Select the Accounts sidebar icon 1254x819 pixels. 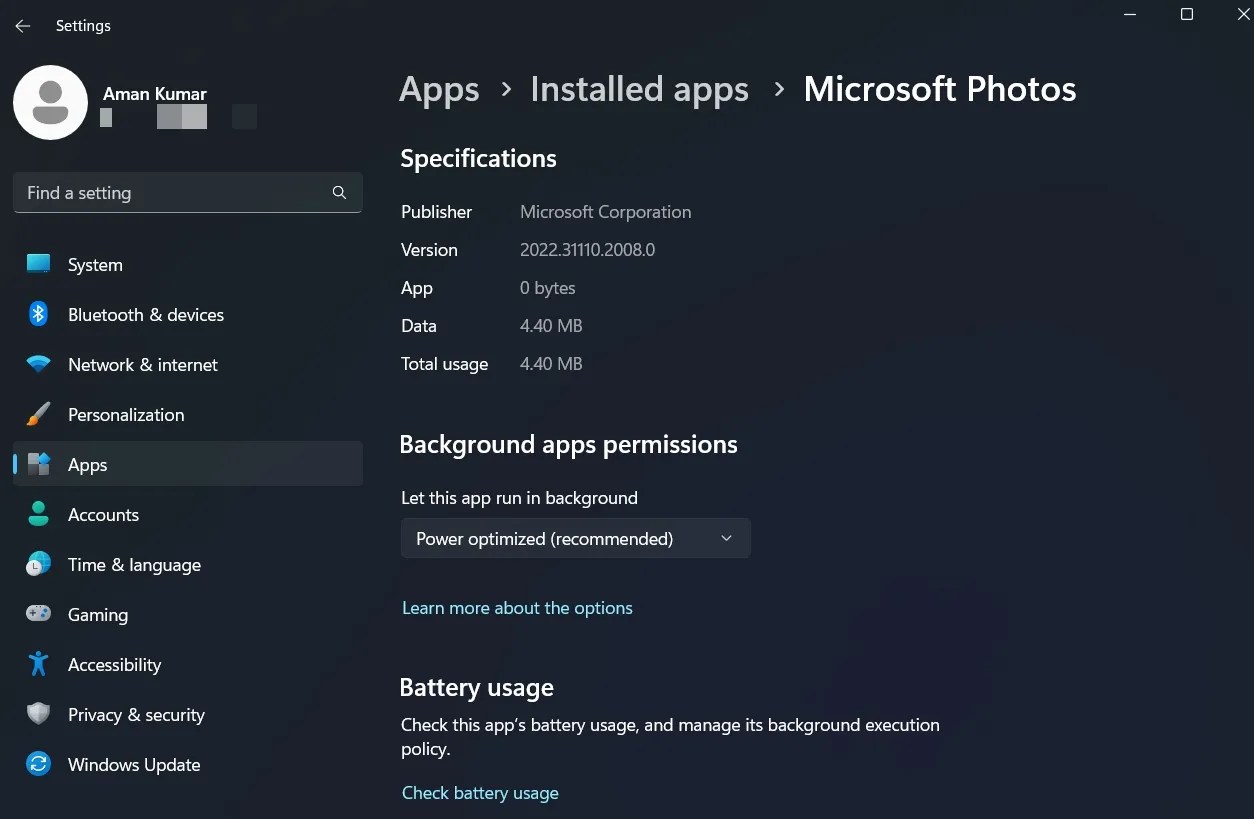coord(37,514)
